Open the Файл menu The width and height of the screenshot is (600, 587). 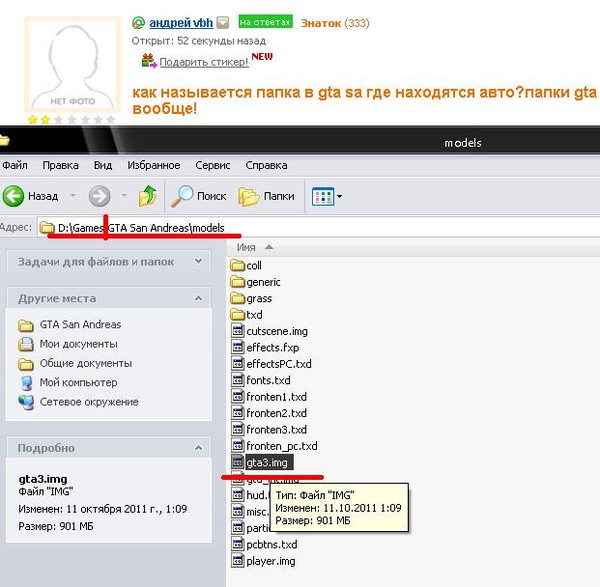[x=15, y=165]
